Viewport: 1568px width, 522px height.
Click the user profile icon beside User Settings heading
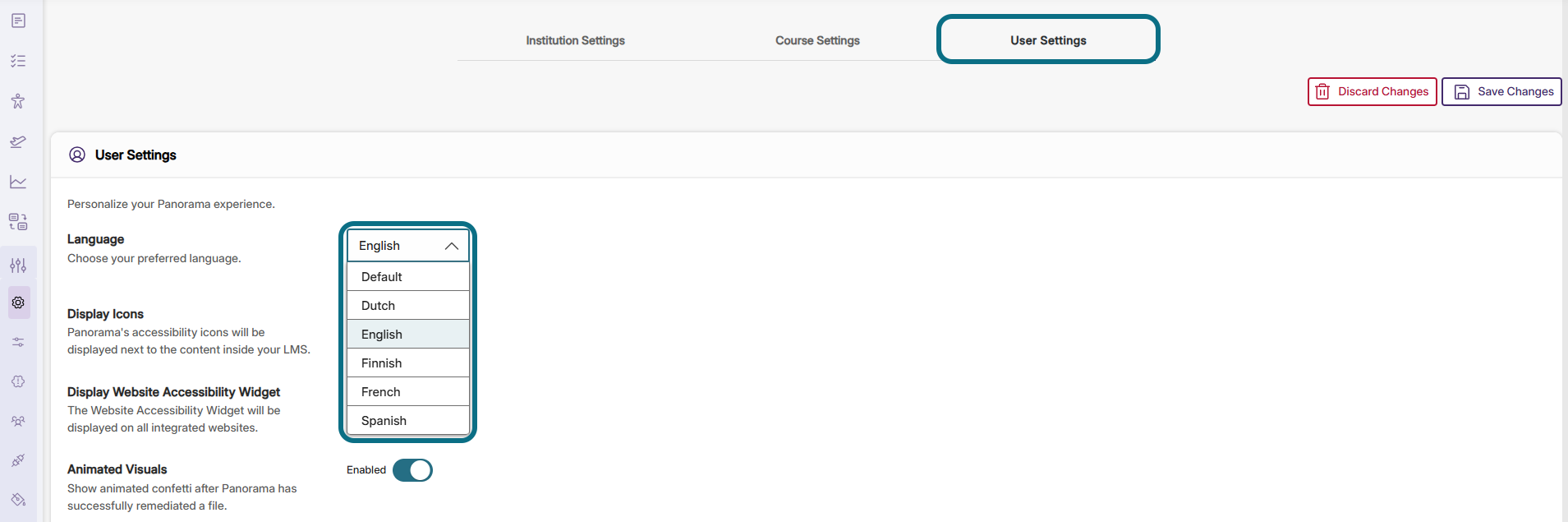point(77,155)
